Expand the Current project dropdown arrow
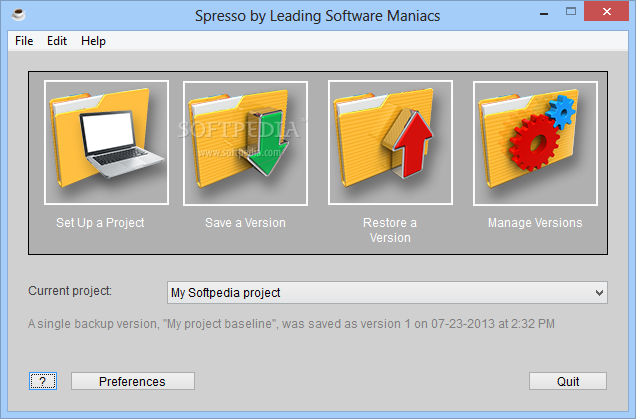 pyautogui.click(x=599, y=292)
